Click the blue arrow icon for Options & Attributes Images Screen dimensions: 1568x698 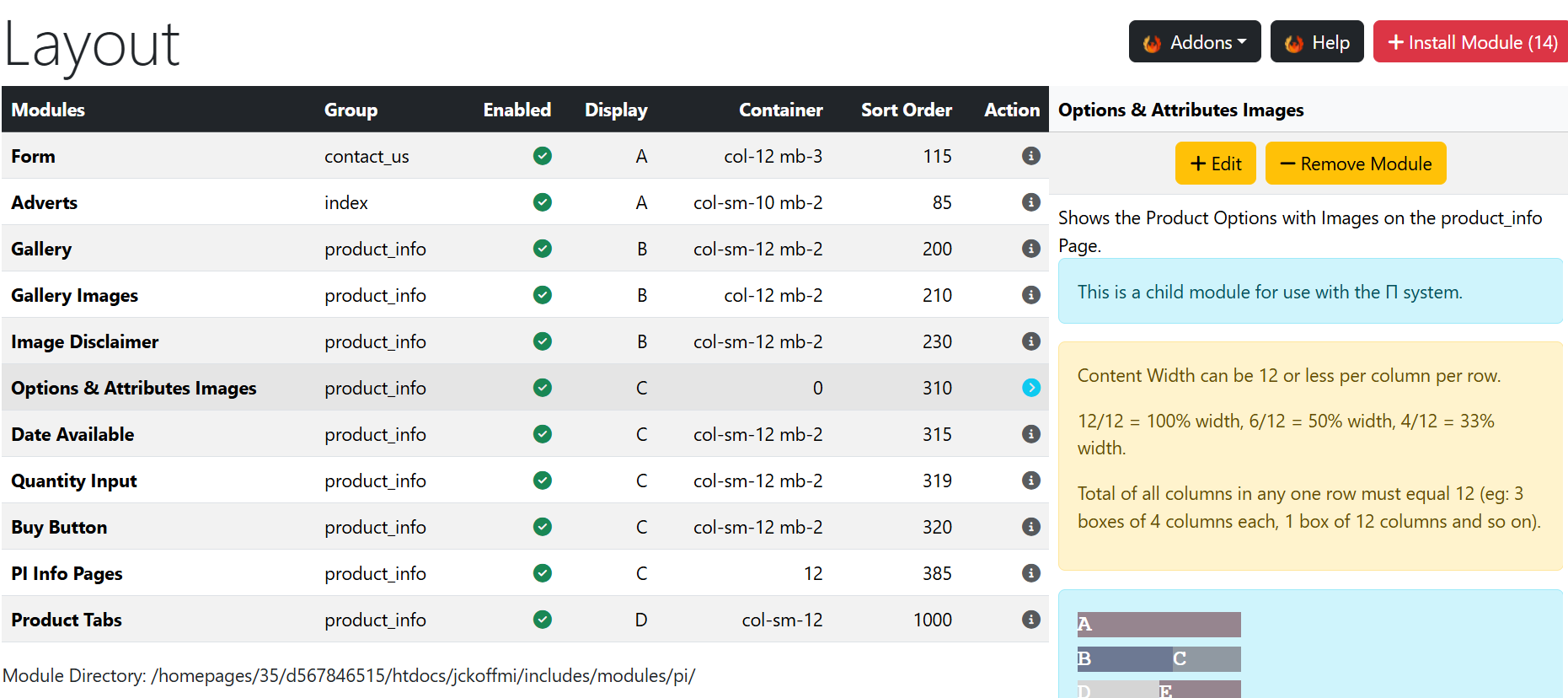[1030, 388]
